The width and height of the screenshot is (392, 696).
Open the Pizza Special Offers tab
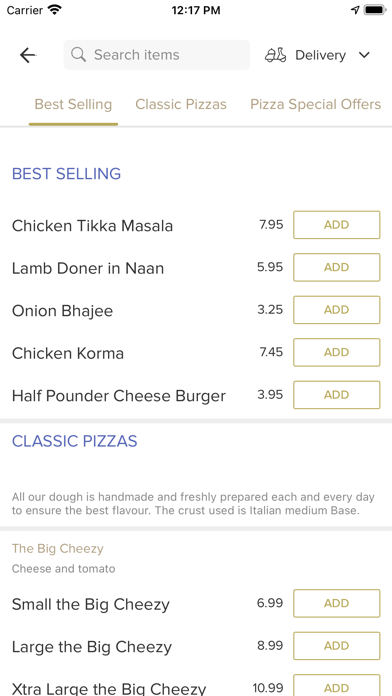coord(316,104)
